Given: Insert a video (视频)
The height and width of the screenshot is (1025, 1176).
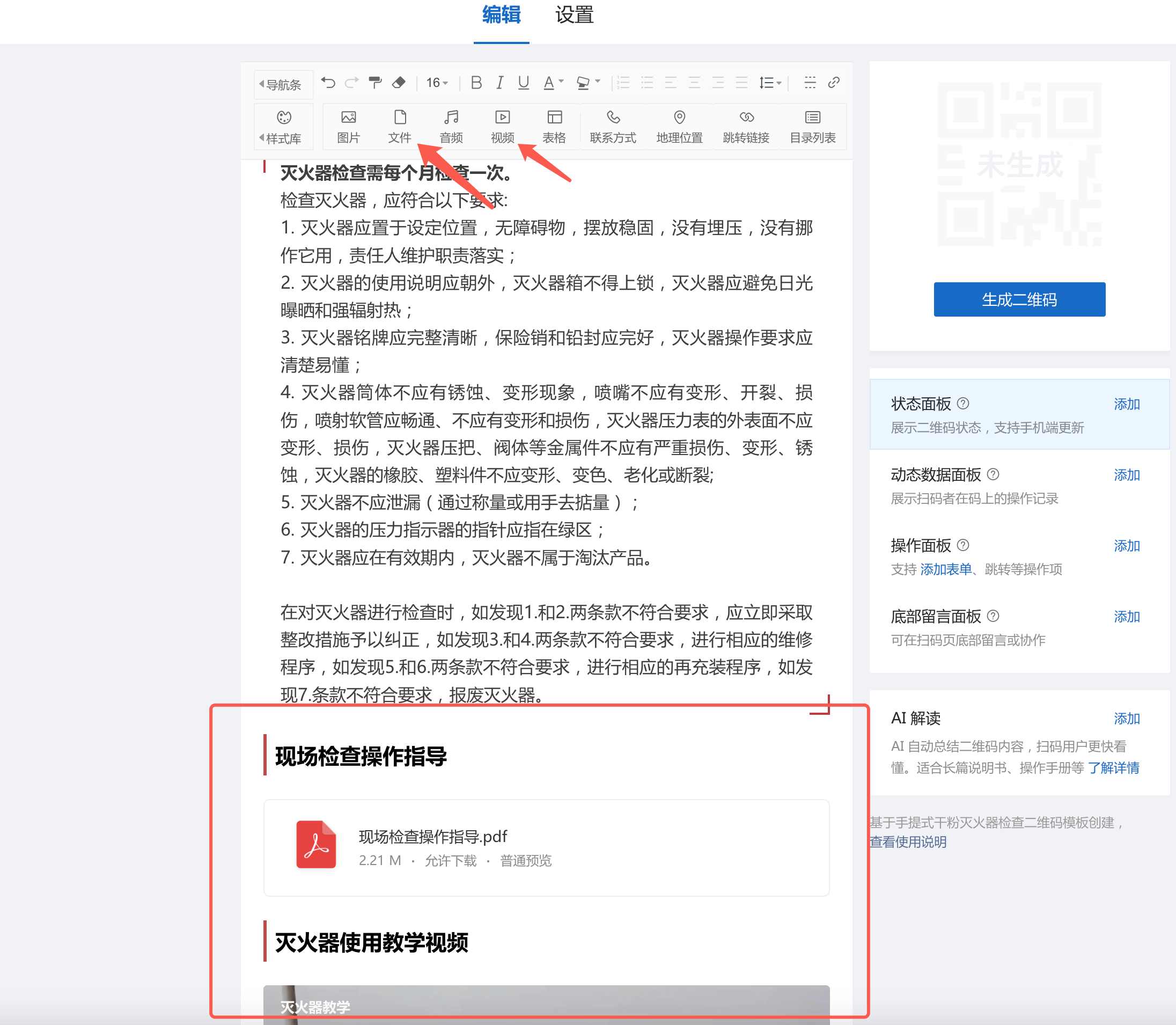Looking at the screenshot, I should [x=503, y=127].
